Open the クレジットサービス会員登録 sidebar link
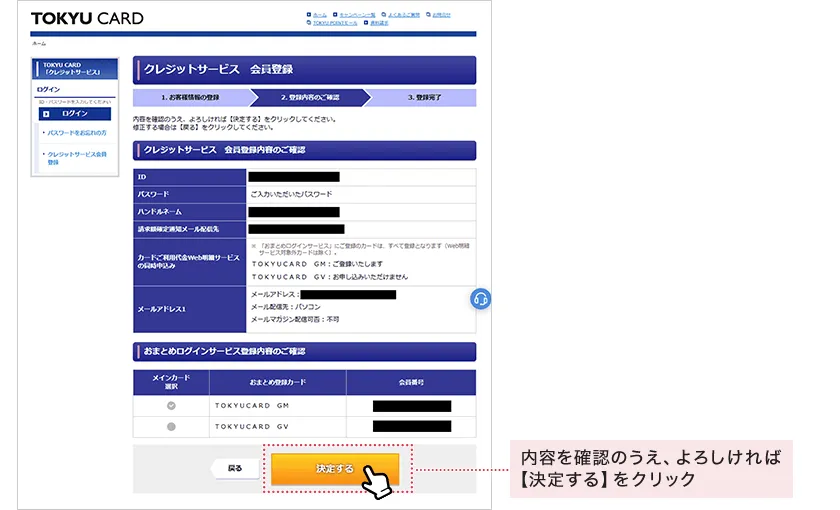The width and height of the screenshot is (840, 510). tap(77, 158)
